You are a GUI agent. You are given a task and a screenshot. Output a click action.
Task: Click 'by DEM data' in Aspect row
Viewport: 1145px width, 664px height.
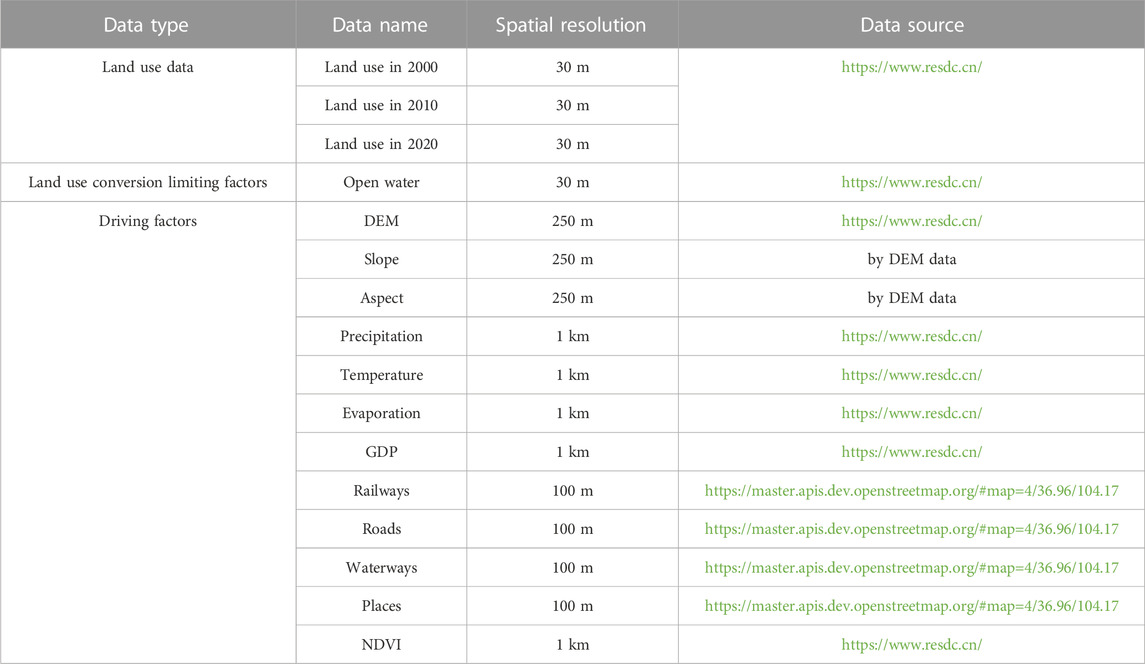click(911, 298)
